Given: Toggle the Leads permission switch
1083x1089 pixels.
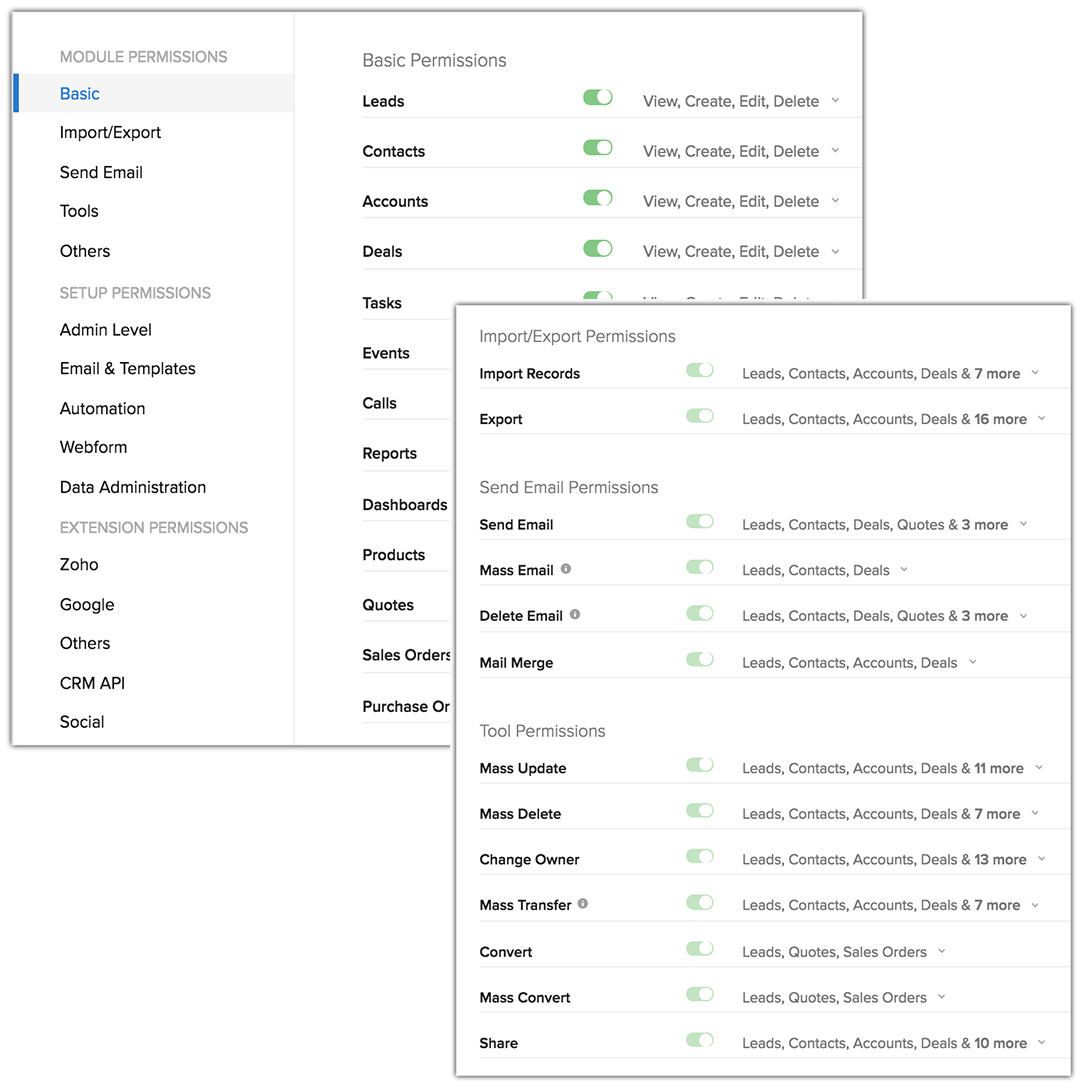Looking at the screenshot, I should click(x=598, y=98).
